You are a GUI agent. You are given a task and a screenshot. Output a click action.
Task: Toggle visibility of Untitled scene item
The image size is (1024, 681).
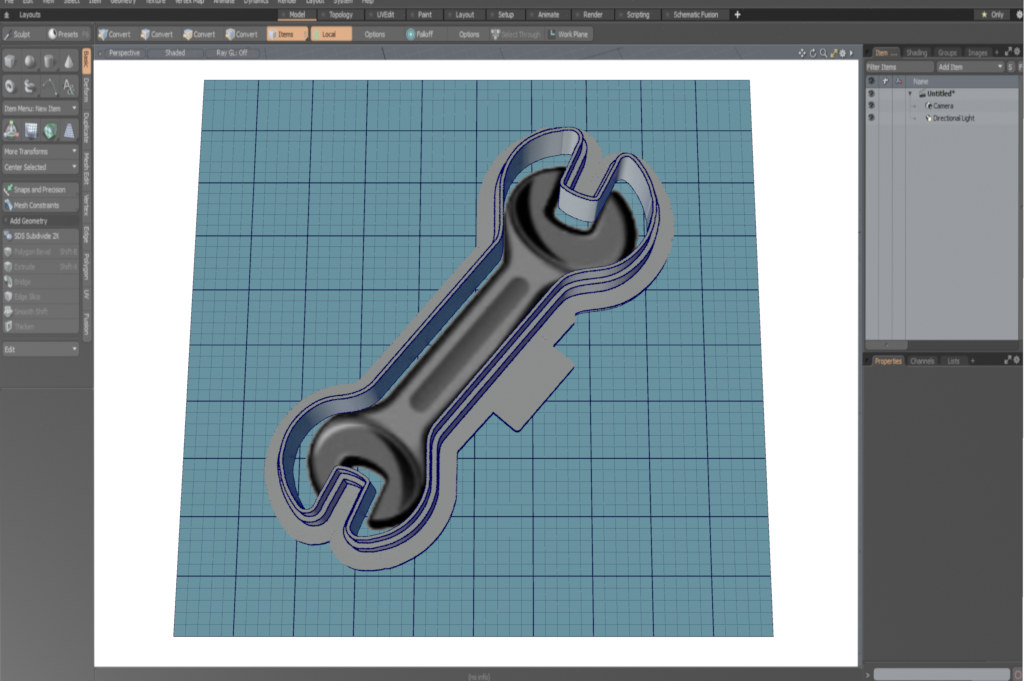(x=871, y=94)
